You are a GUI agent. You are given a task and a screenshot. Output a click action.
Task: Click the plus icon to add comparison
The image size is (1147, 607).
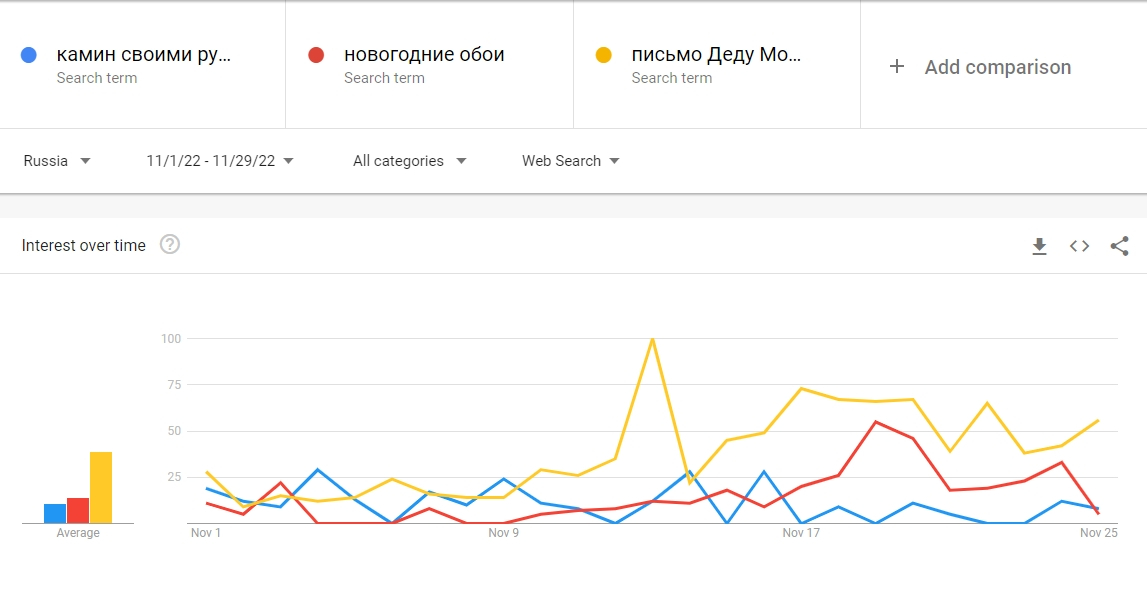(x=897, y=67)
